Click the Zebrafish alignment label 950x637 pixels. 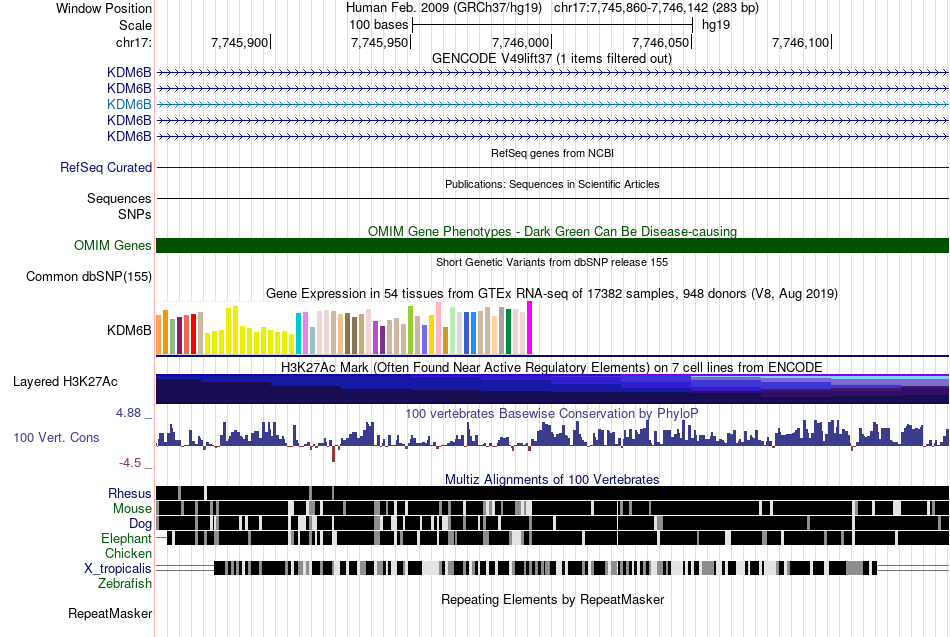click(x=125, y=584)
